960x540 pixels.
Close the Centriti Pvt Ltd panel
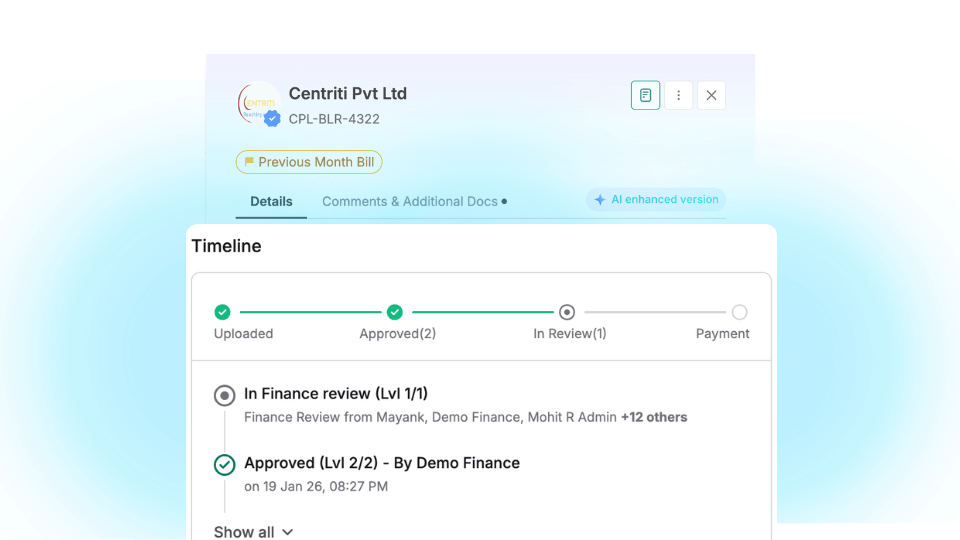tap(711, 95)
